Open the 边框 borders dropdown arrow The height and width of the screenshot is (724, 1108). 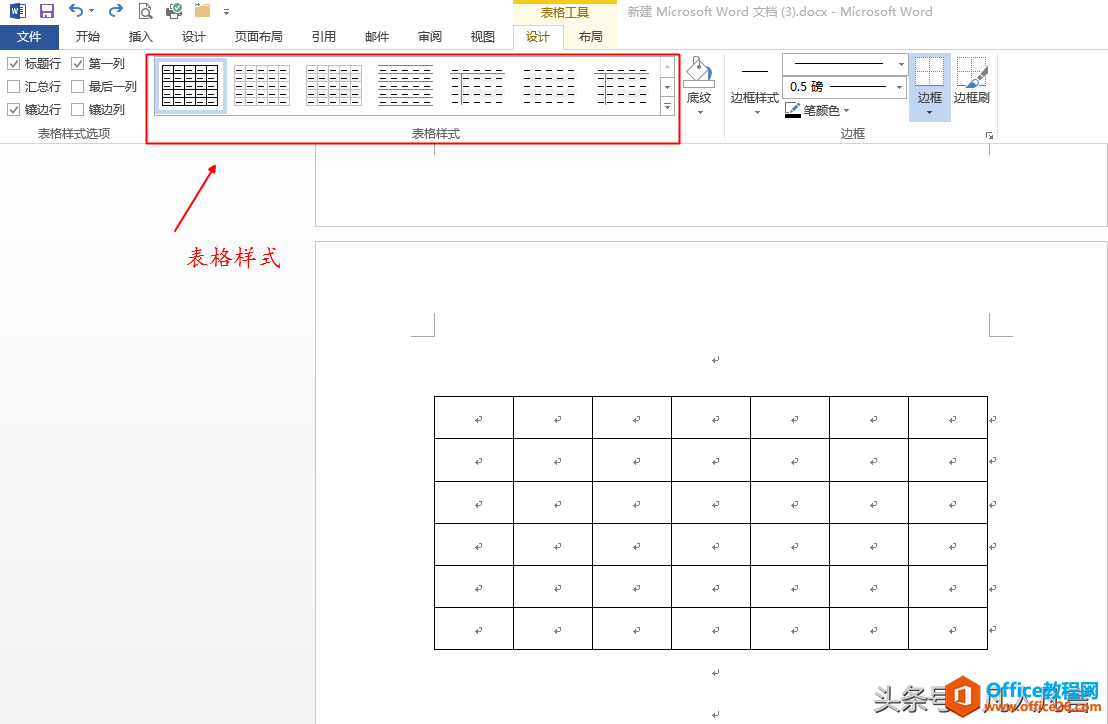(x=929, y=113)
